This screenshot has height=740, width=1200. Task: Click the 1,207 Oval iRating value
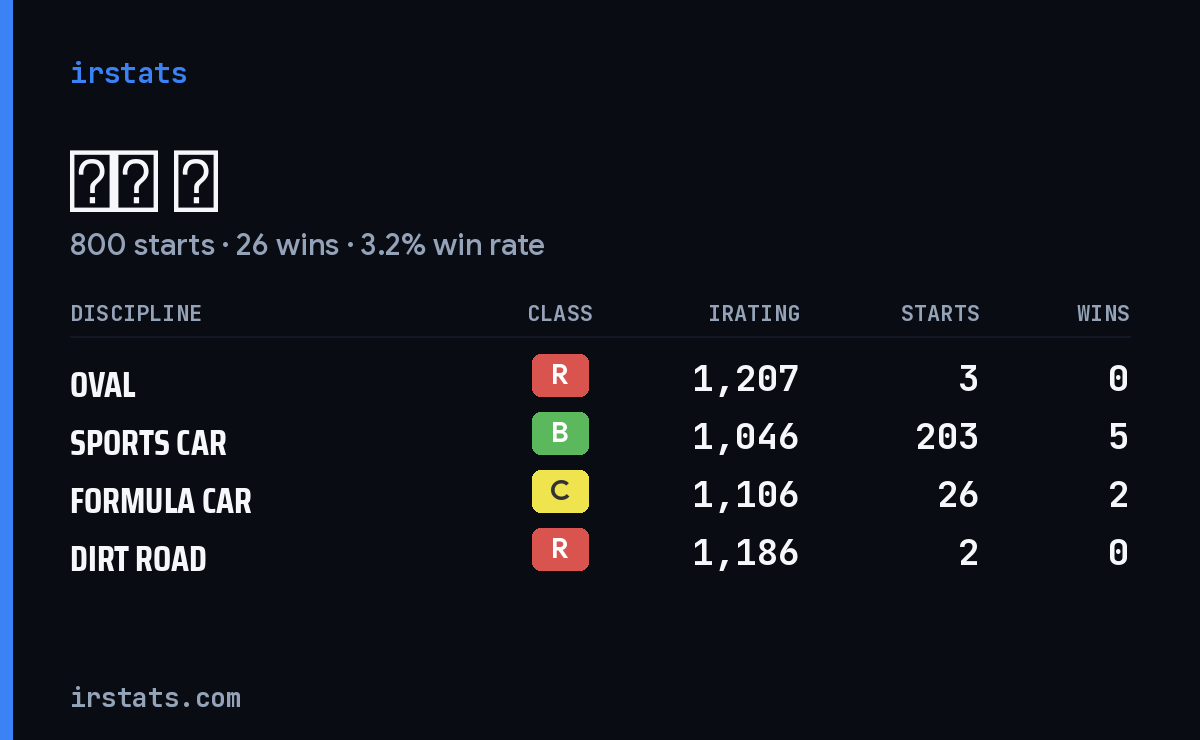[x=746, y=378]
